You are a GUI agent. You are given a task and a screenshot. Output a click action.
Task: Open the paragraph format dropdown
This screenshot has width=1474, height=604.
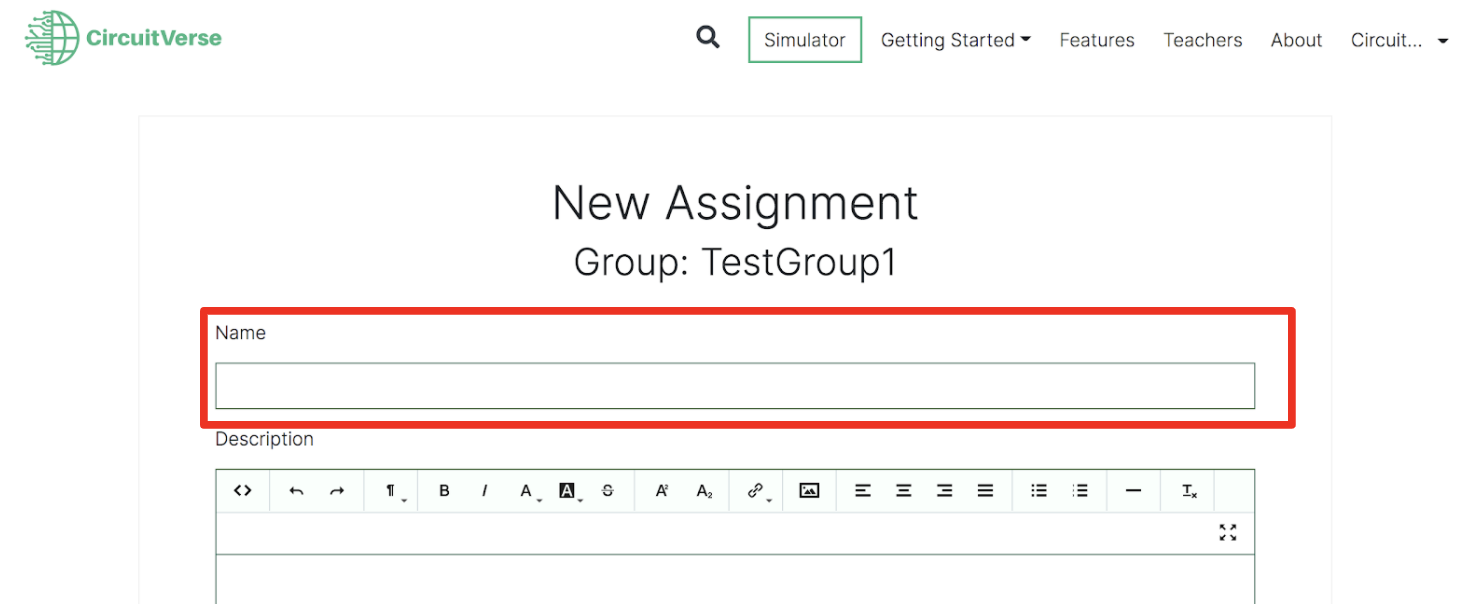[x=392, y=491]
